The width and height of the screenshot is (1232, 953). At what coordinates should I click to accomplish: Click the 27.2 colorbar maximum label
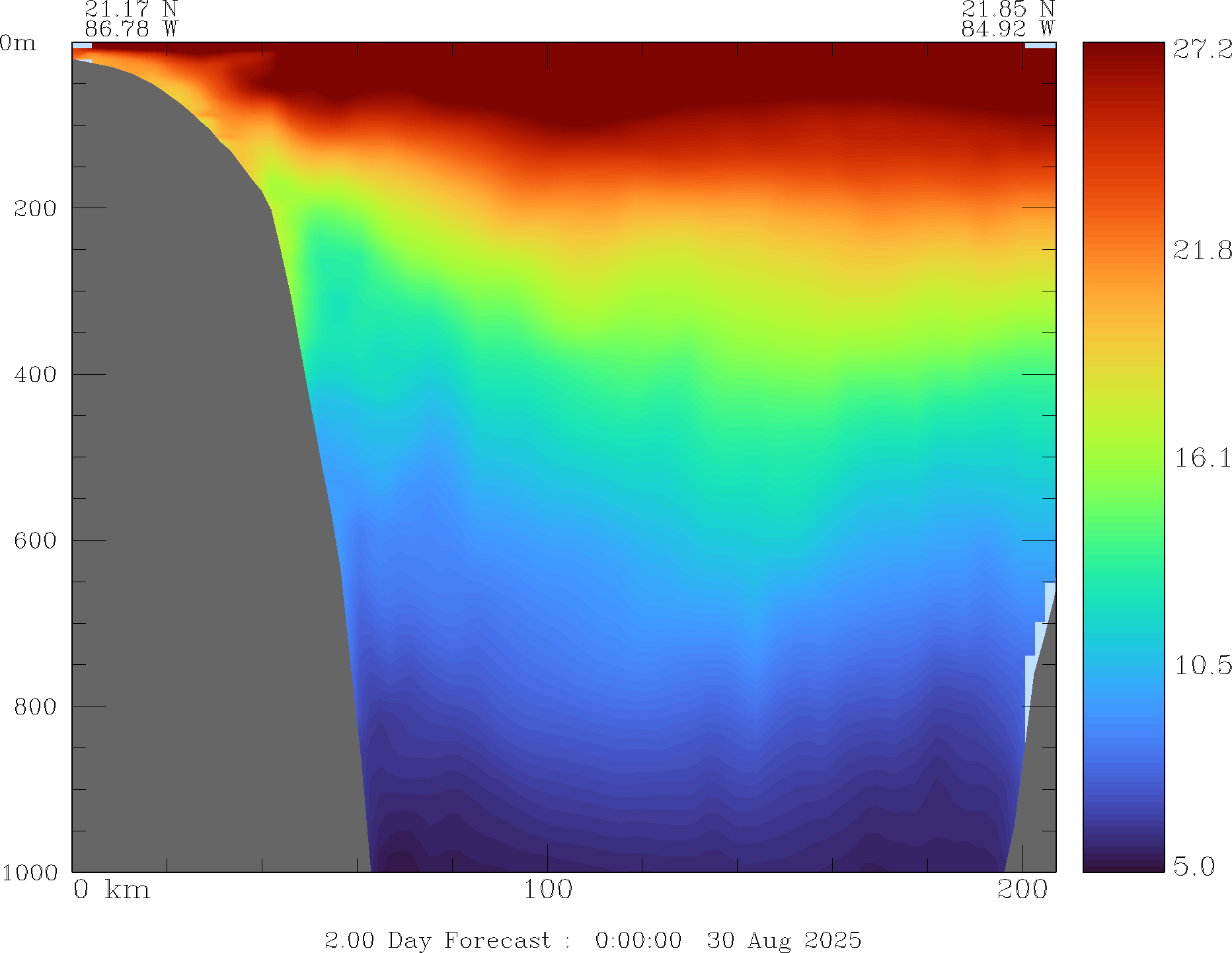1202,50
